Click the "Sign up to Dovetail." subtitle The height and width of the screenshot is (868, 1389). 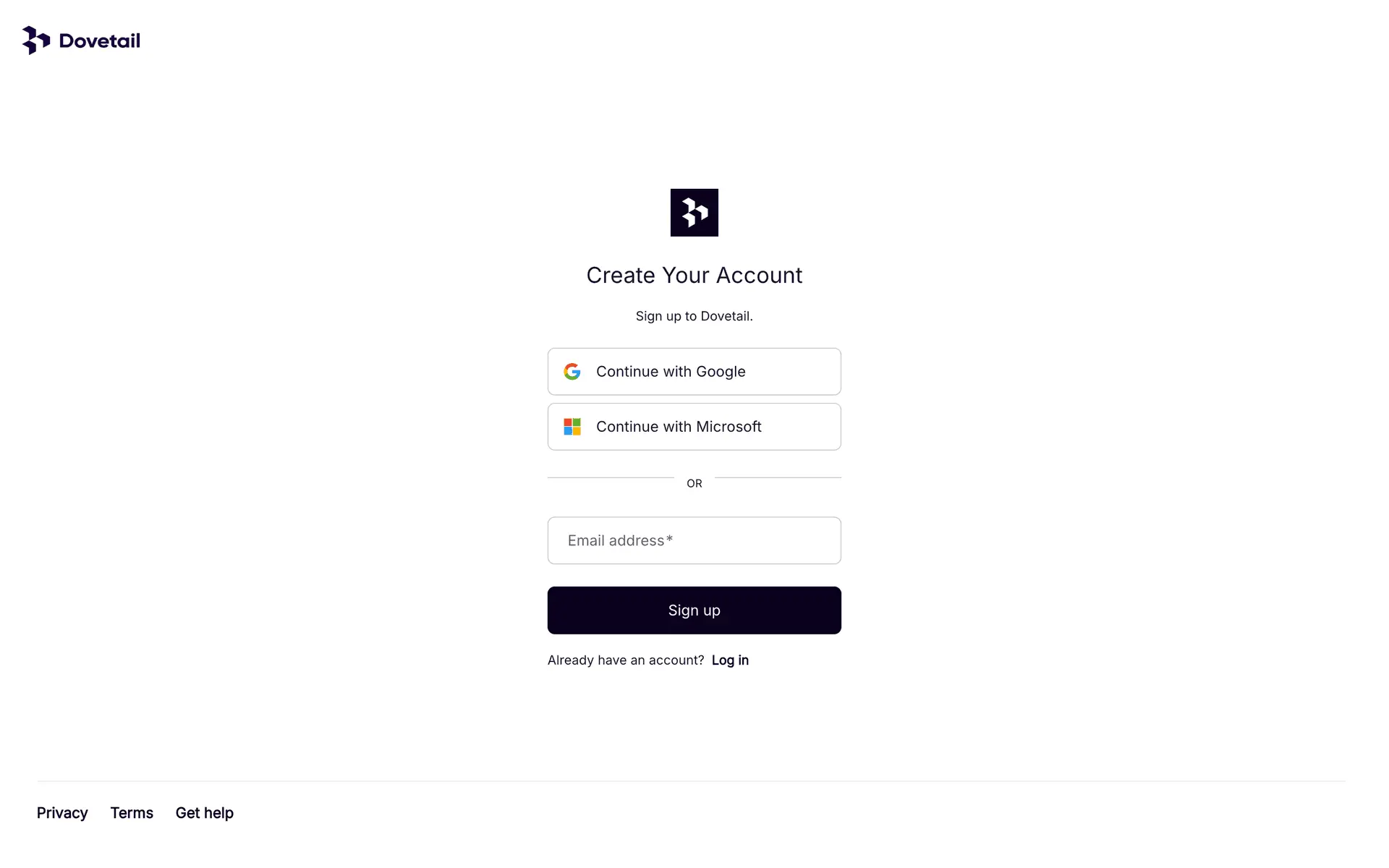click(x=694, y=316)
